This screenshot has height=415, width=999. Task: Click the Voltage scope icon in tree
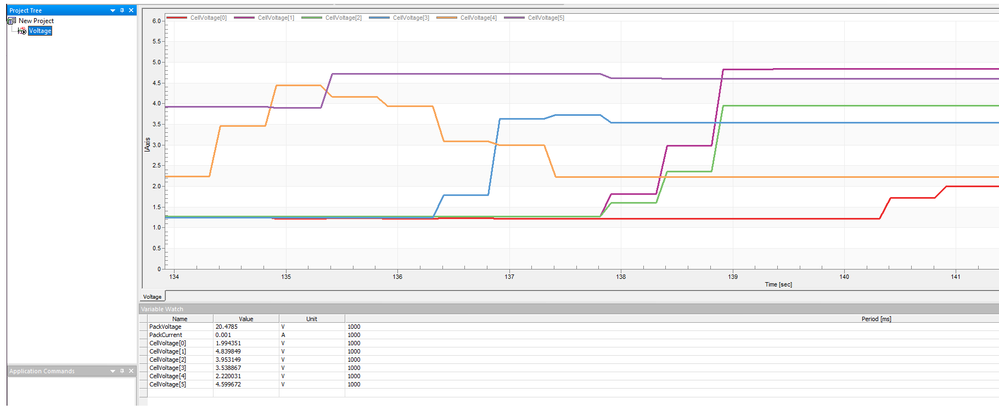click(x=22, y=31)
